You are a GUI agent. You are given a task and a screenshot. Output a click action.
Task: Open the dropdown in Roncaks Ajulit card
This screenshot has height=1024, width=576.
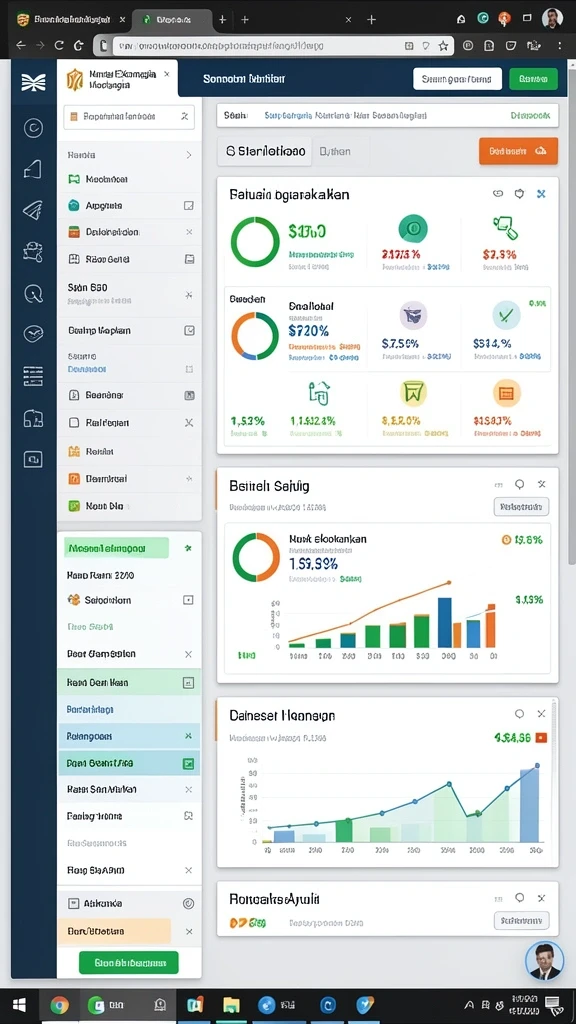pyautogui.click(x=521, y=921)
